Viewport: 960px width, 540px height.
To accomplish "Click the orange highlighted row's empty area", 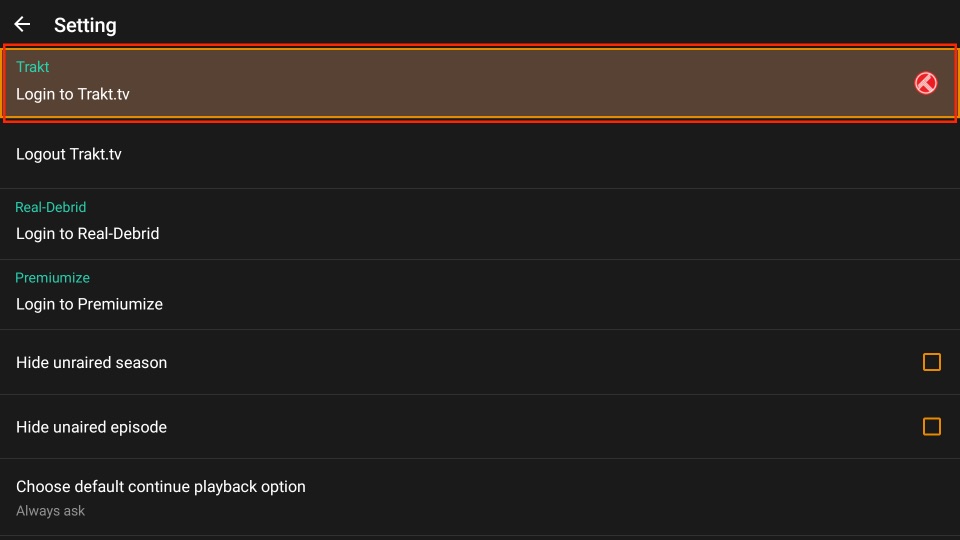I will click(500, 83).
